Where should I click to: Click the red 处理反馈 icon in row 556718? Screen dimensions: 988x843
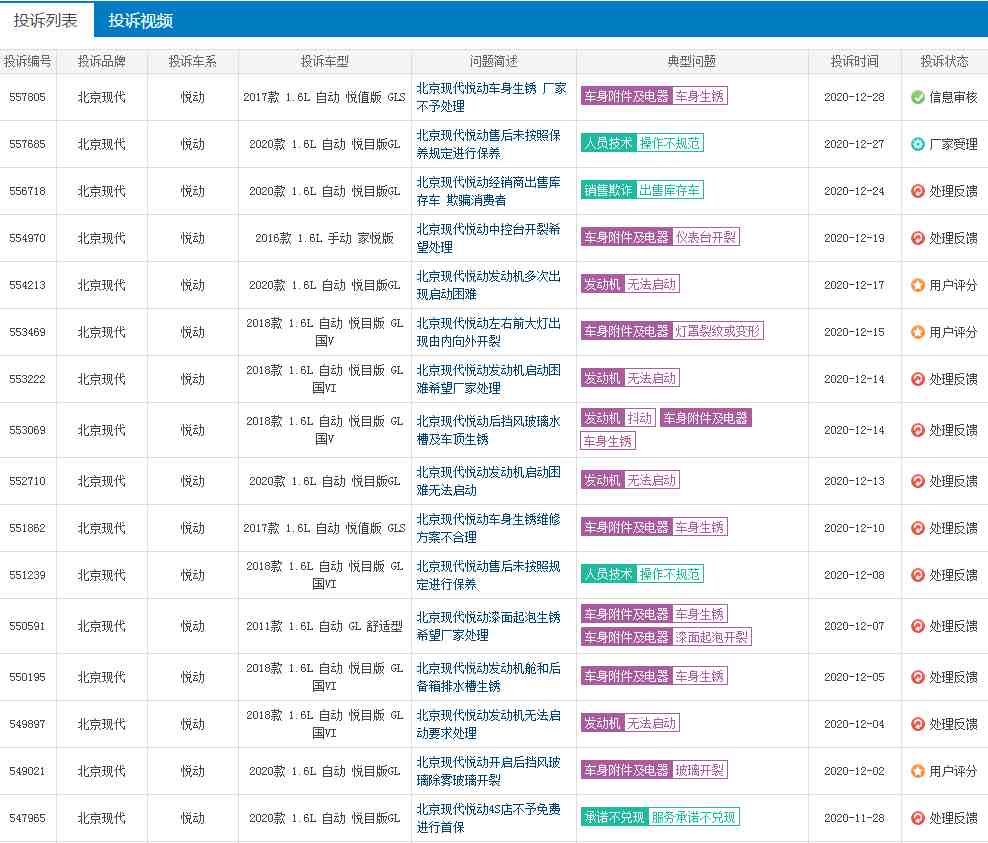tap(917, 191)
